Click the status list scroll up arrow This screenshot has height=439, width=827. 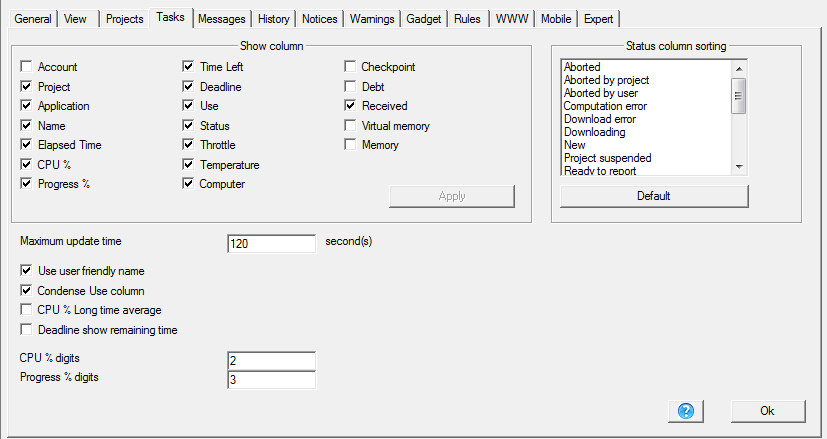(x=739, y=69)
